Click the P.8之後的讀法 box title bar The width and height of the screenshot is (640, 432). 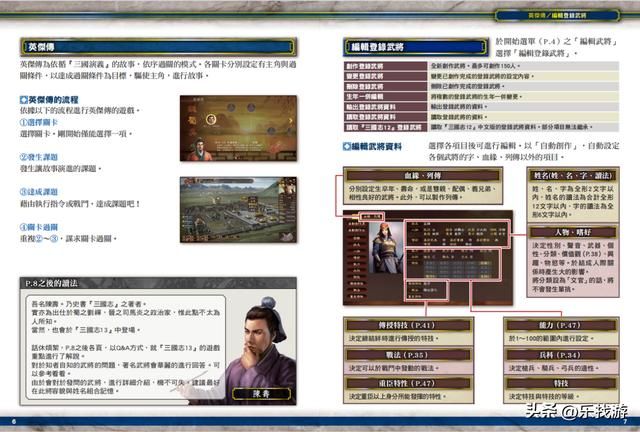(x=158, y=283)
